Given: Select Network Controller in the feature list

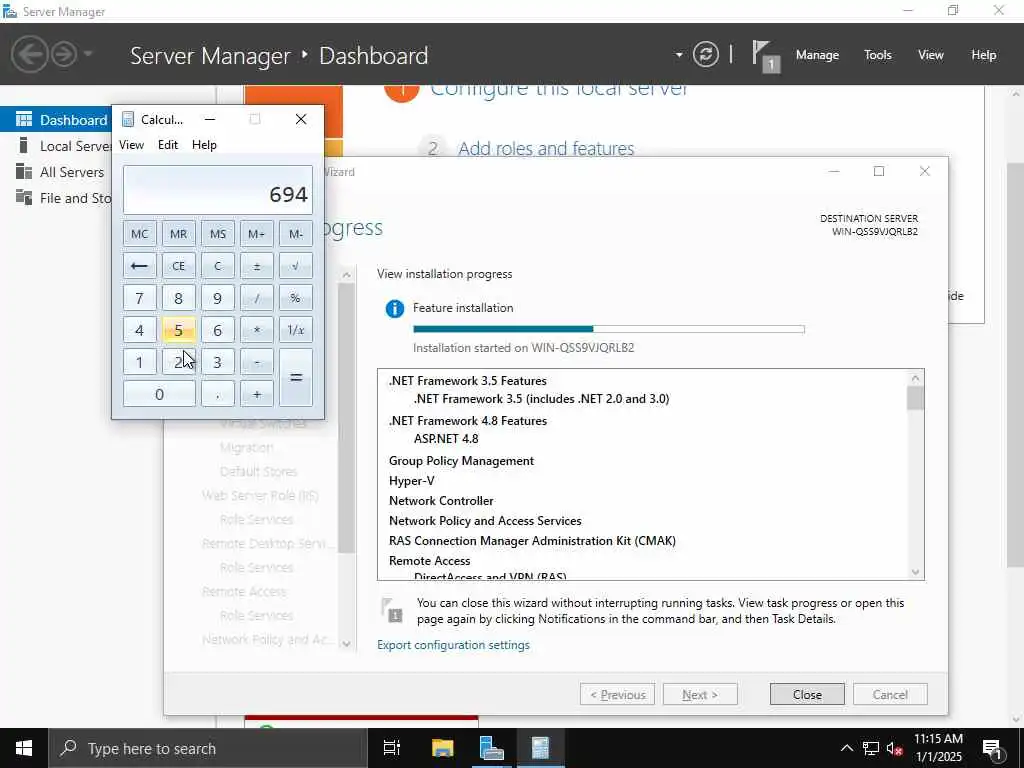Looking at the screenshot, I should 441,501.
